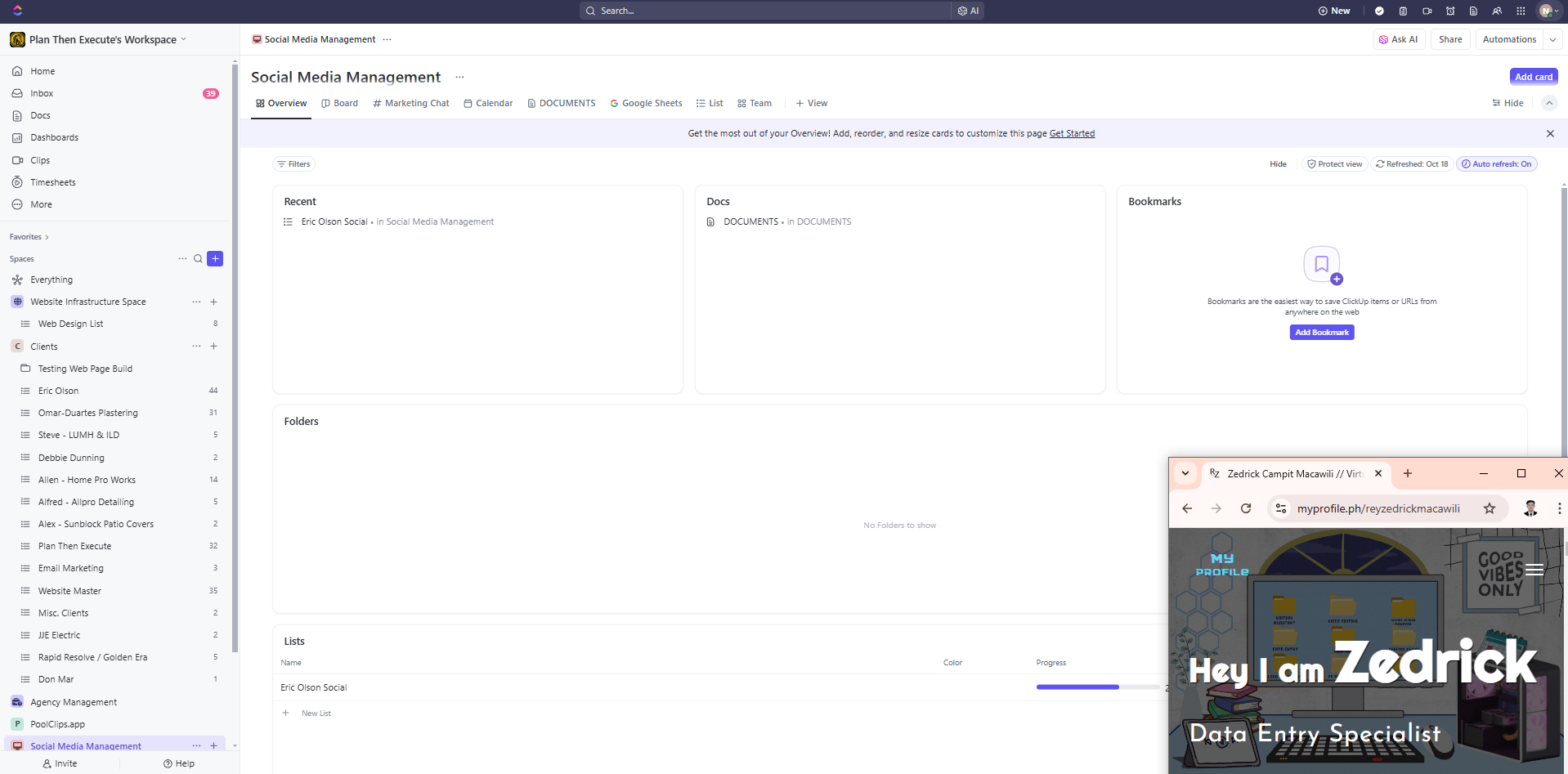Open the hamburger menu on the myprofile page
This screenshot has width=1568, height=774.
click(1534, 570)
